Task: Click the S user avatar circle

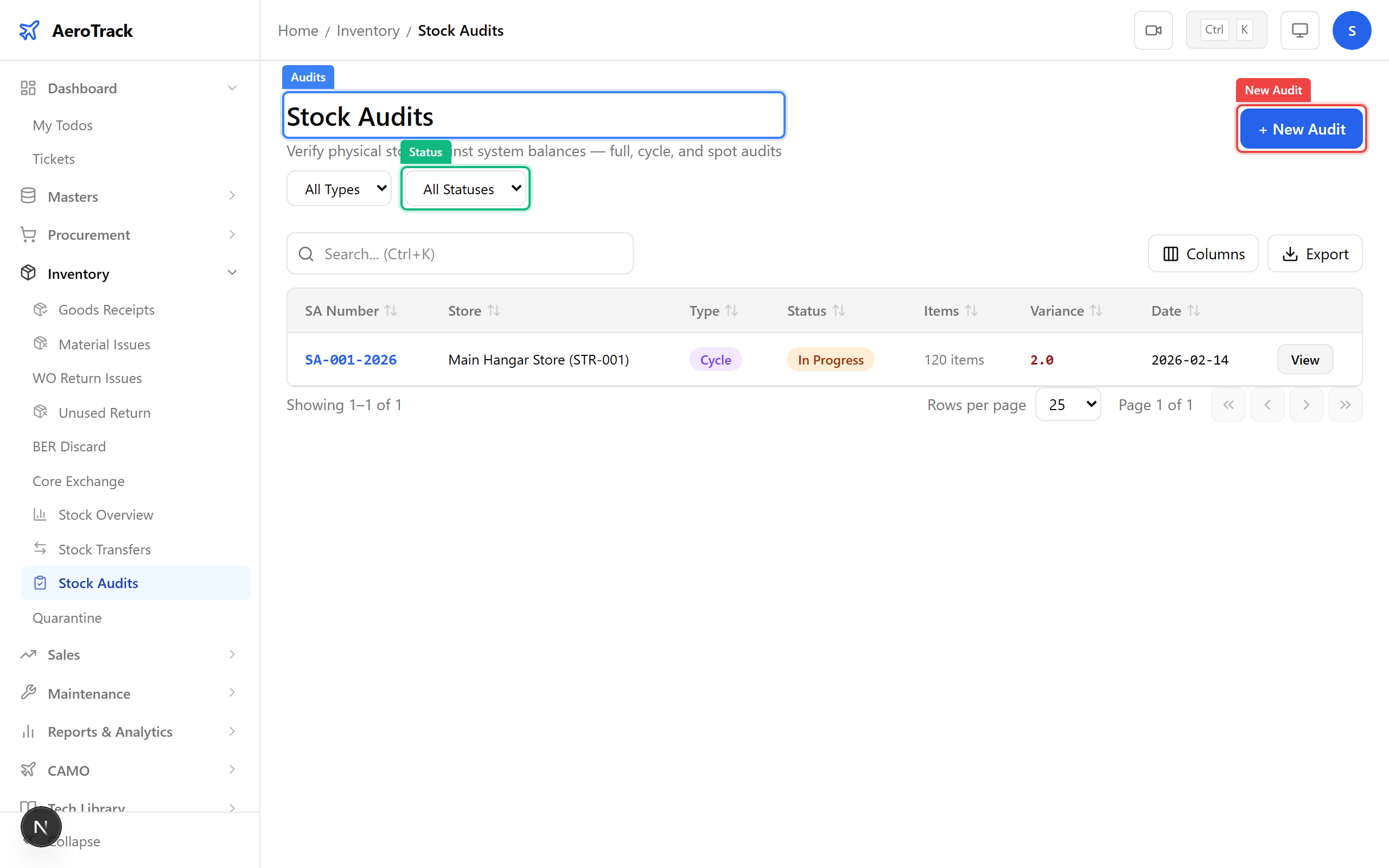Action: (x=1352, y=30)
